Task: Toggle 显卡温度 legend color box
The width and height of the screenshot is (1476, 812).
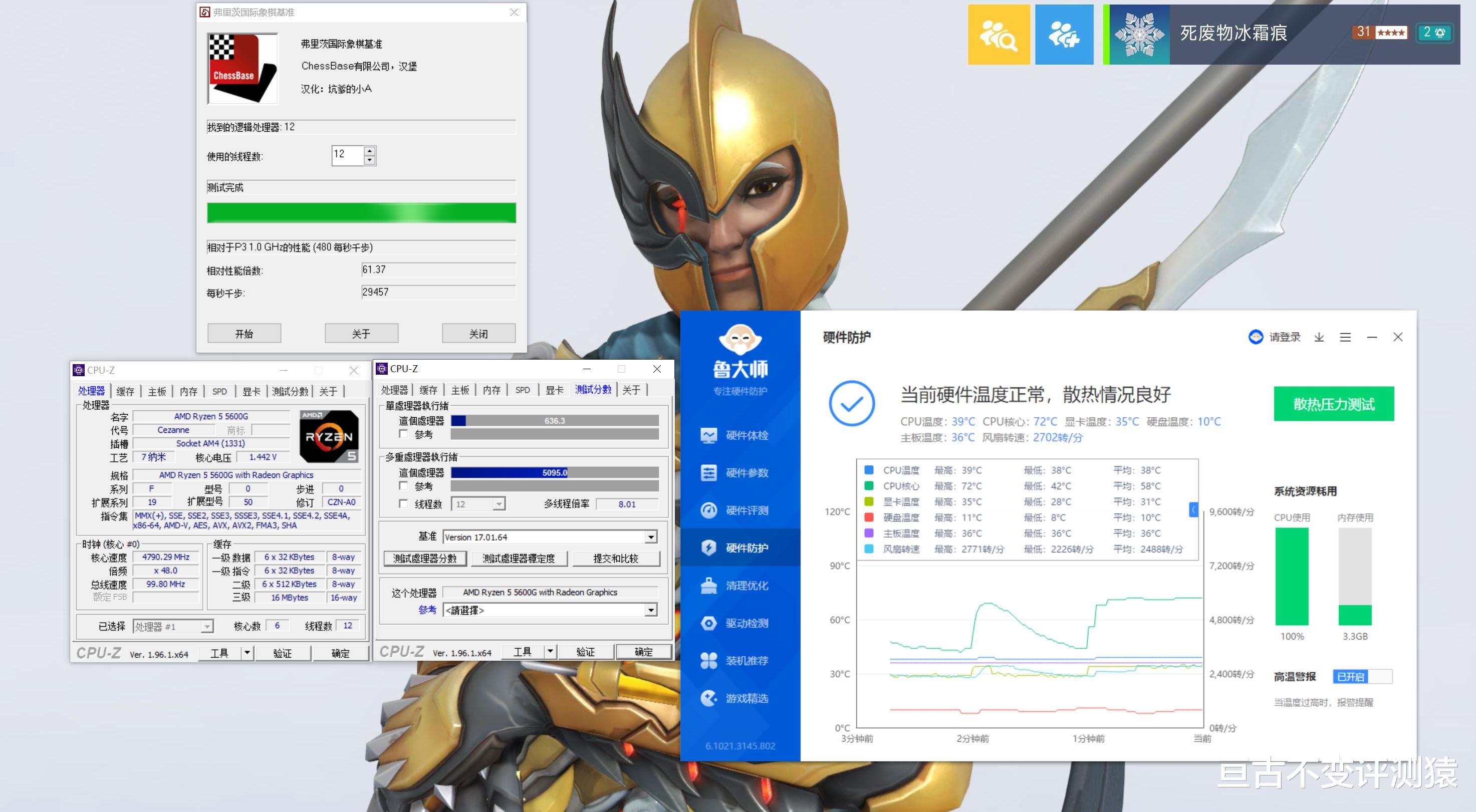Action: (x=869, y=501)
